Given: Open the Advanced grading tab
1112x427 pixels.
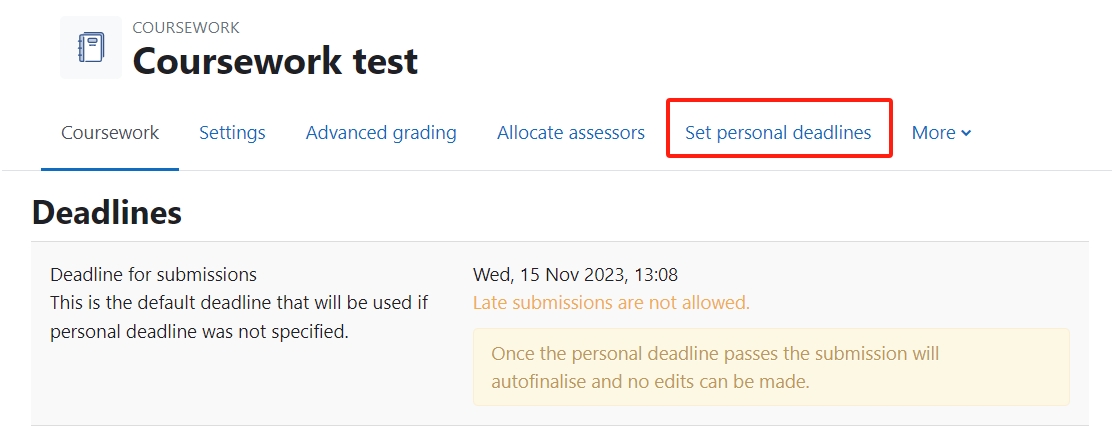Looking at the screenshot, I should tap(381, 133).
